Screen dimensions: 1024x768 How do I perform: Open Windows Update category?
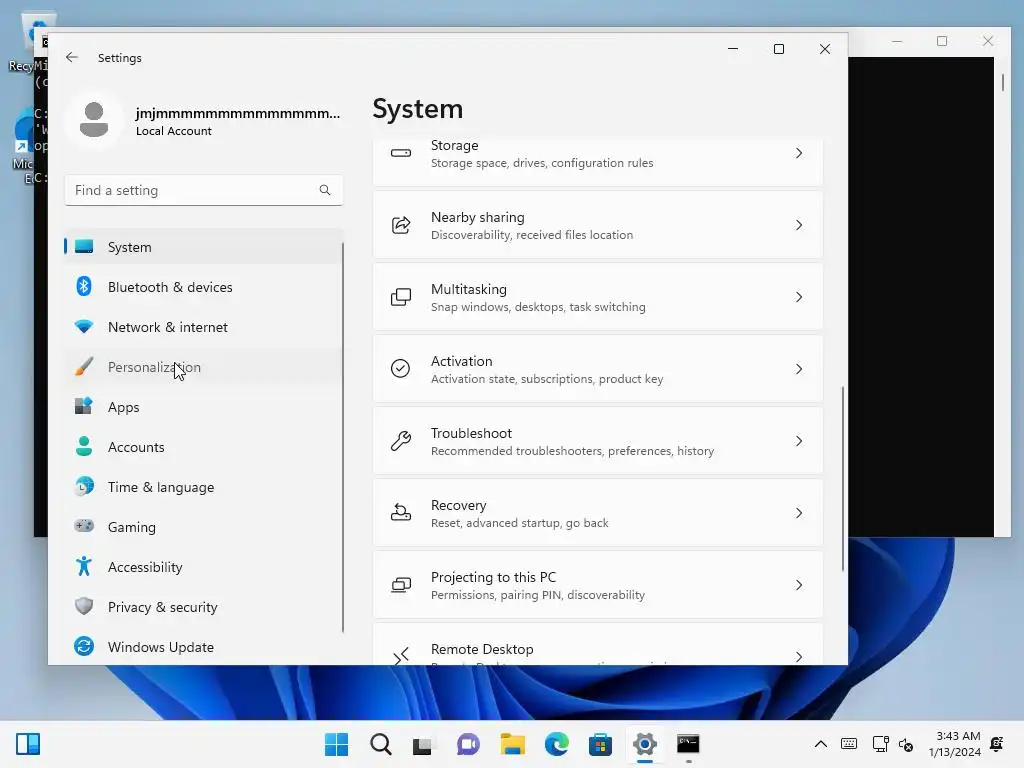[x=203, y=647]
